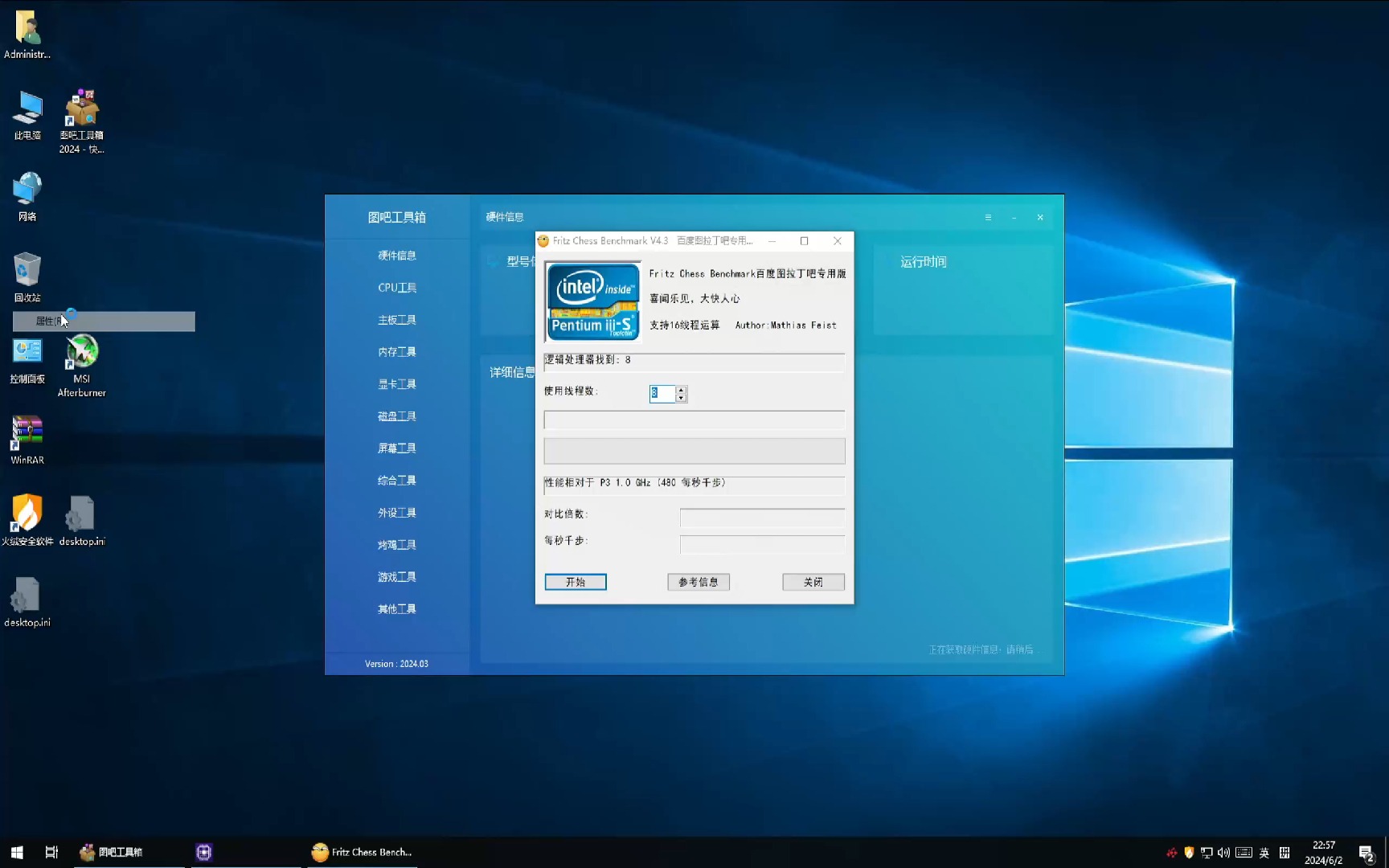Image resolution: width=1389 pixels, height=868 pixels.
Task: Click the 性能相对于 P3 1.0 GHz text
Action: click(x=635, y=483)
